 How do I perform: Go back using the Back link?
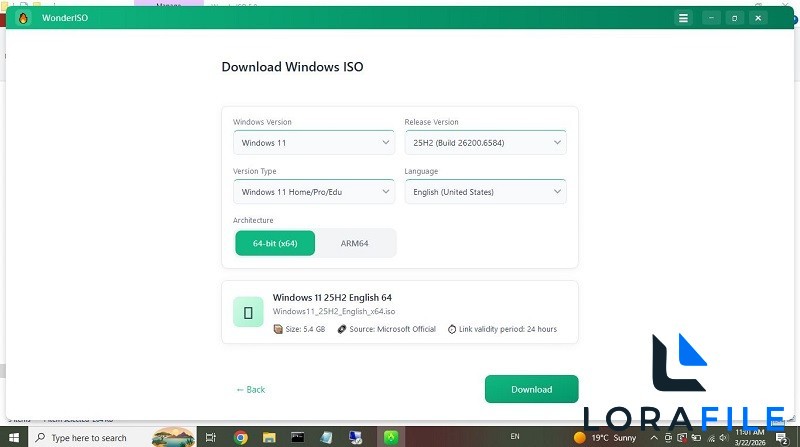251,389
